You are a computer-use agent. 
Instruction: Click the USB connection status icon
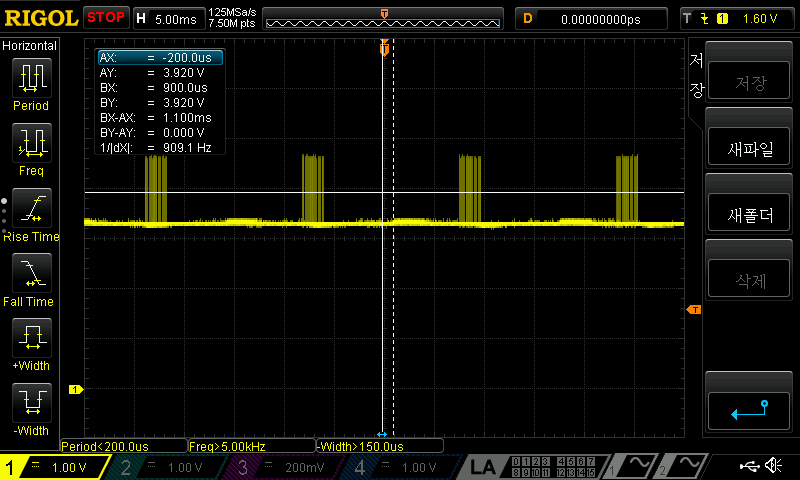749,466
